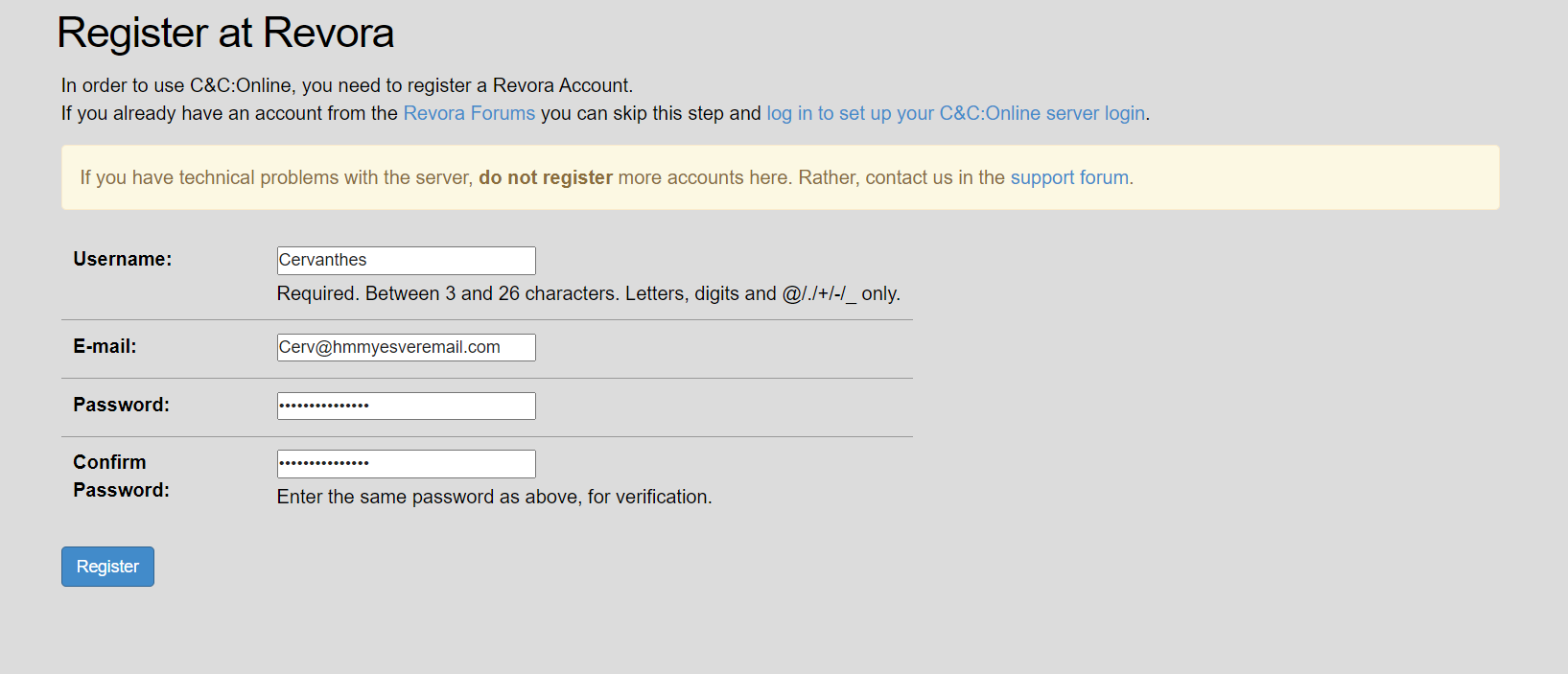The height and width of the screenshot is (674, 1568).
Task: Click the Password label above Confirm Password
Action: [121, 405]
